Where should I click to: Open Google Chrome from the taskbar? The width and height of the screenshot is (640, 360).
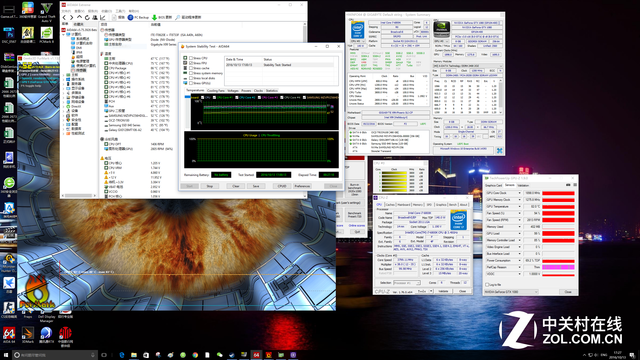pyautogui.click(x=195, y=355)
